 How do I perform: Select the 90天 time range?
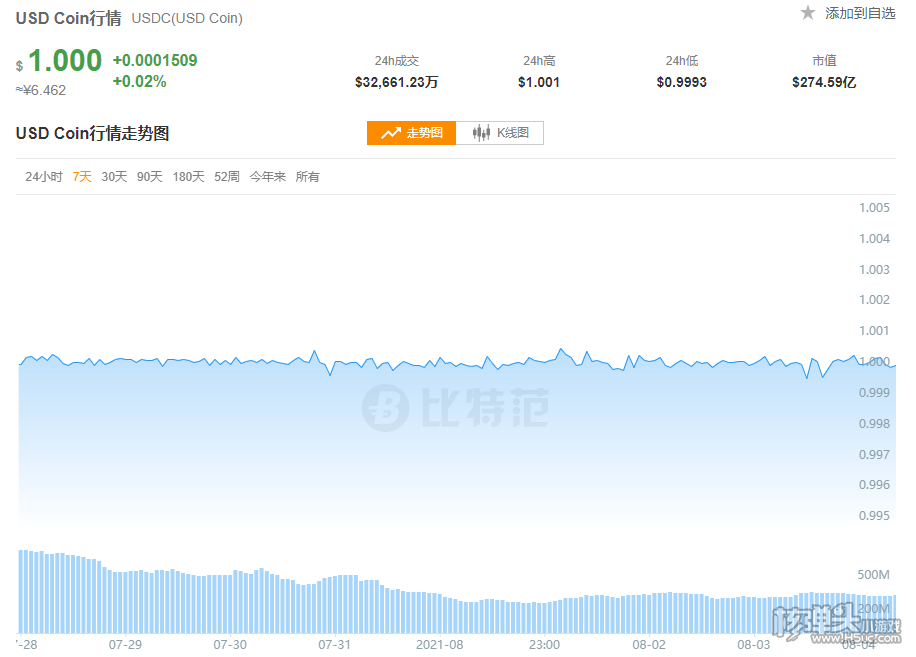[150, 176]
